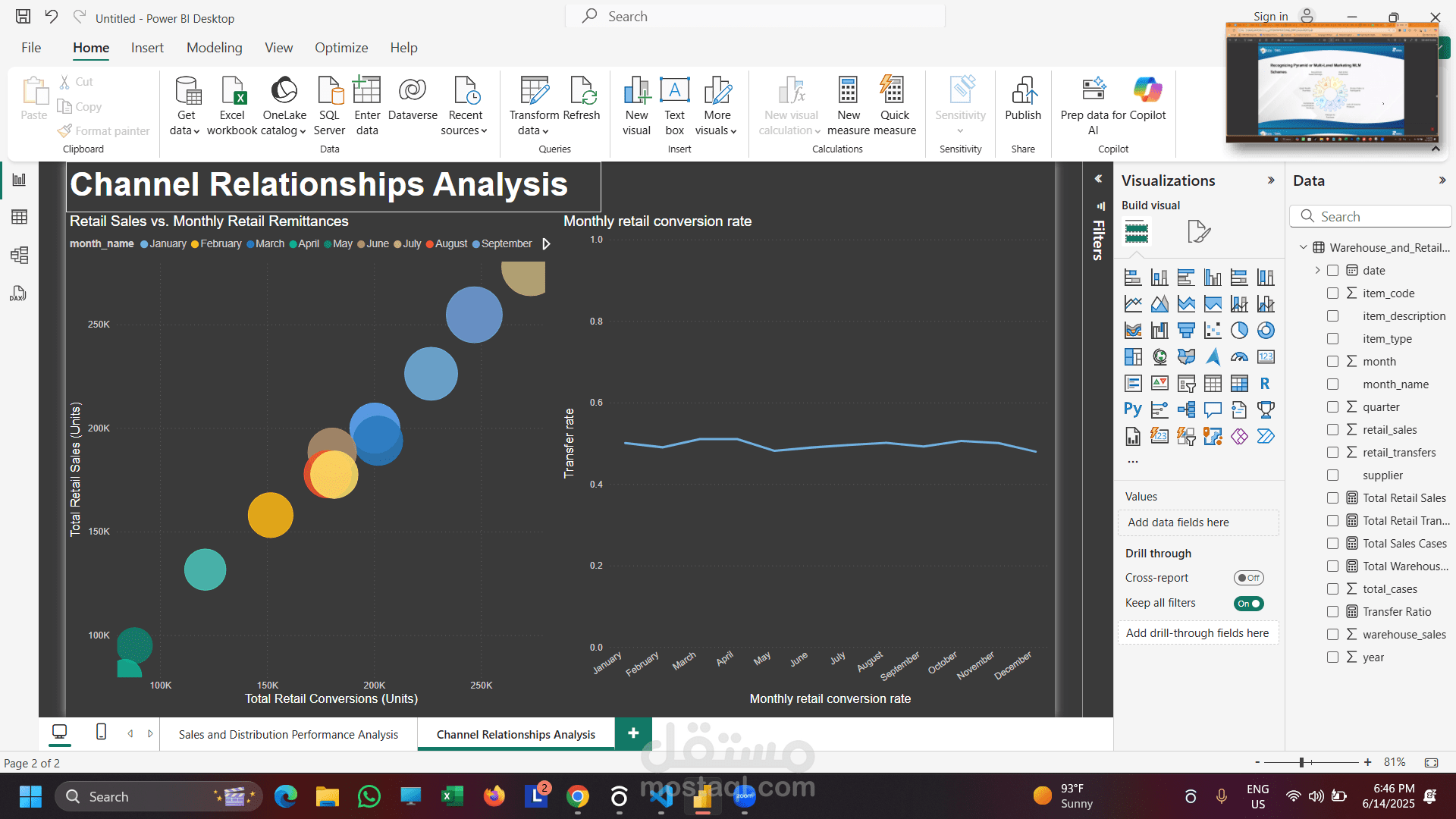Collapse the Visualizations pane chevron
The height and width of the screenshot is (819, 1456).
pos(1271,180)
